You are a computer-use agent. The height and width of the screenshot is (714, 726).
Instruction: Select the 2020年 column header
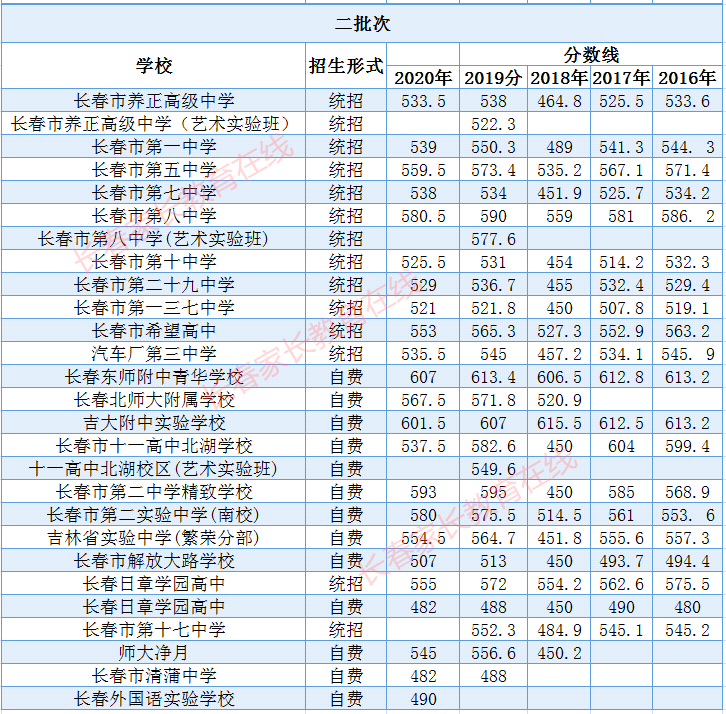point(423,78)
